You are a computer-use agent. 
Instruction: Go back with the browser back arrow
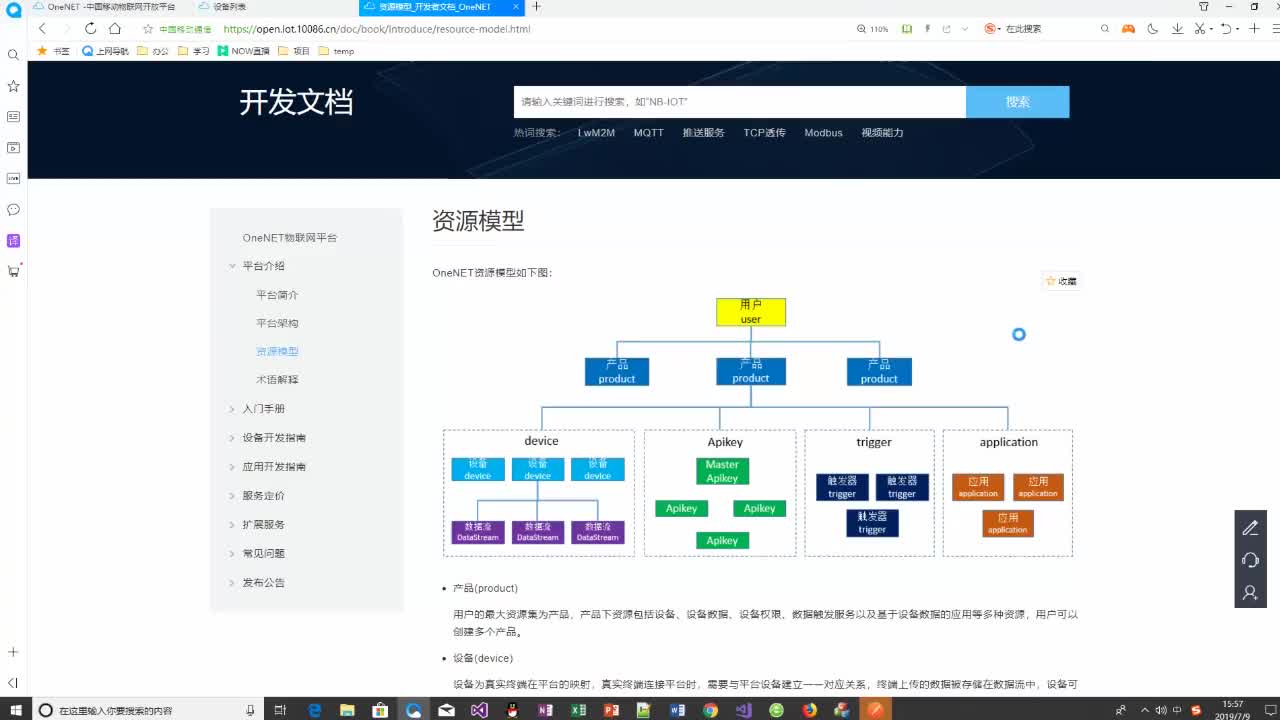pyautogui.click(x=42, y=29)
